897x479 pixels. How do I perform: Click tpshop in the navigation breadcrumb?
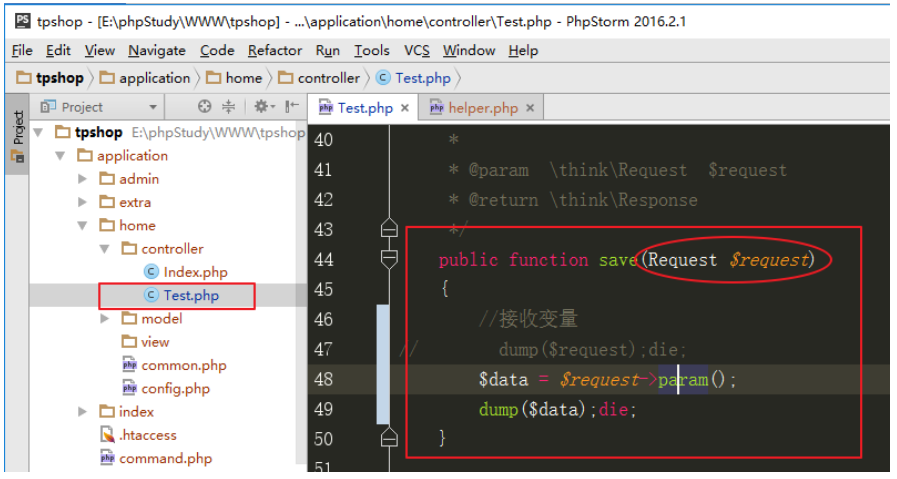(50, 78)
